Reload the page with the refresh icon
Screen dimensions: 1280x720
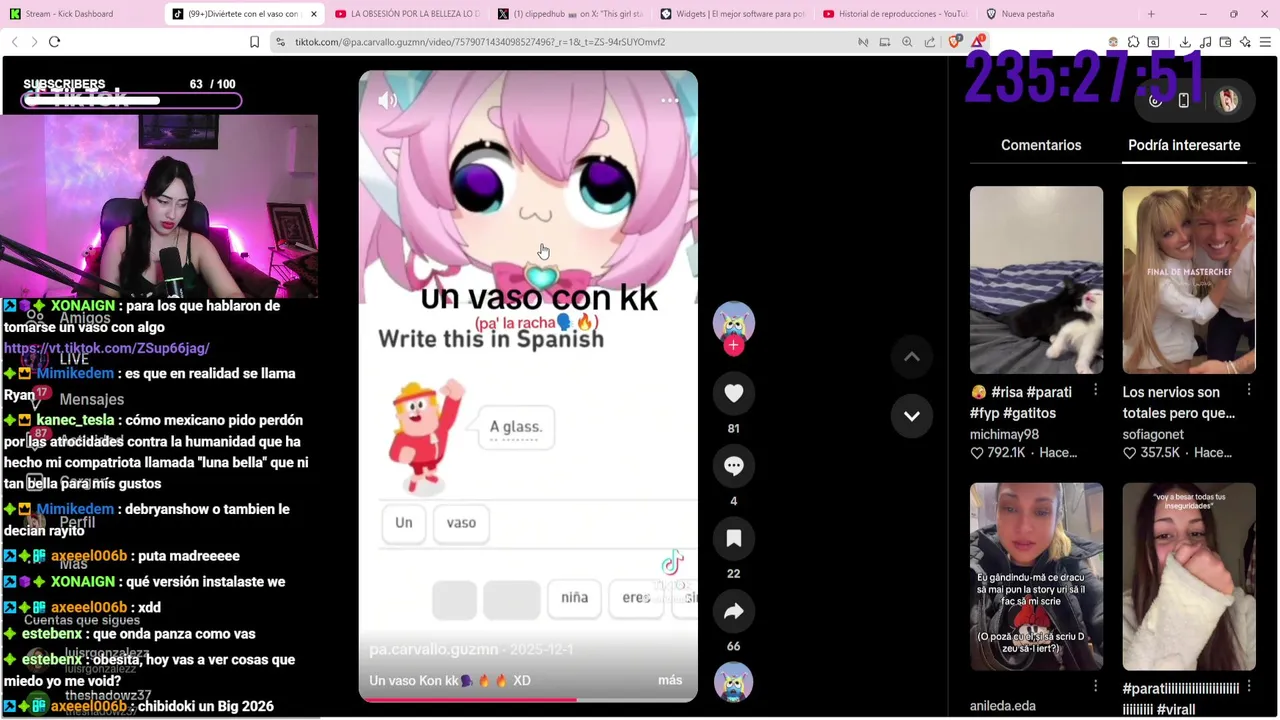point(54,42)
